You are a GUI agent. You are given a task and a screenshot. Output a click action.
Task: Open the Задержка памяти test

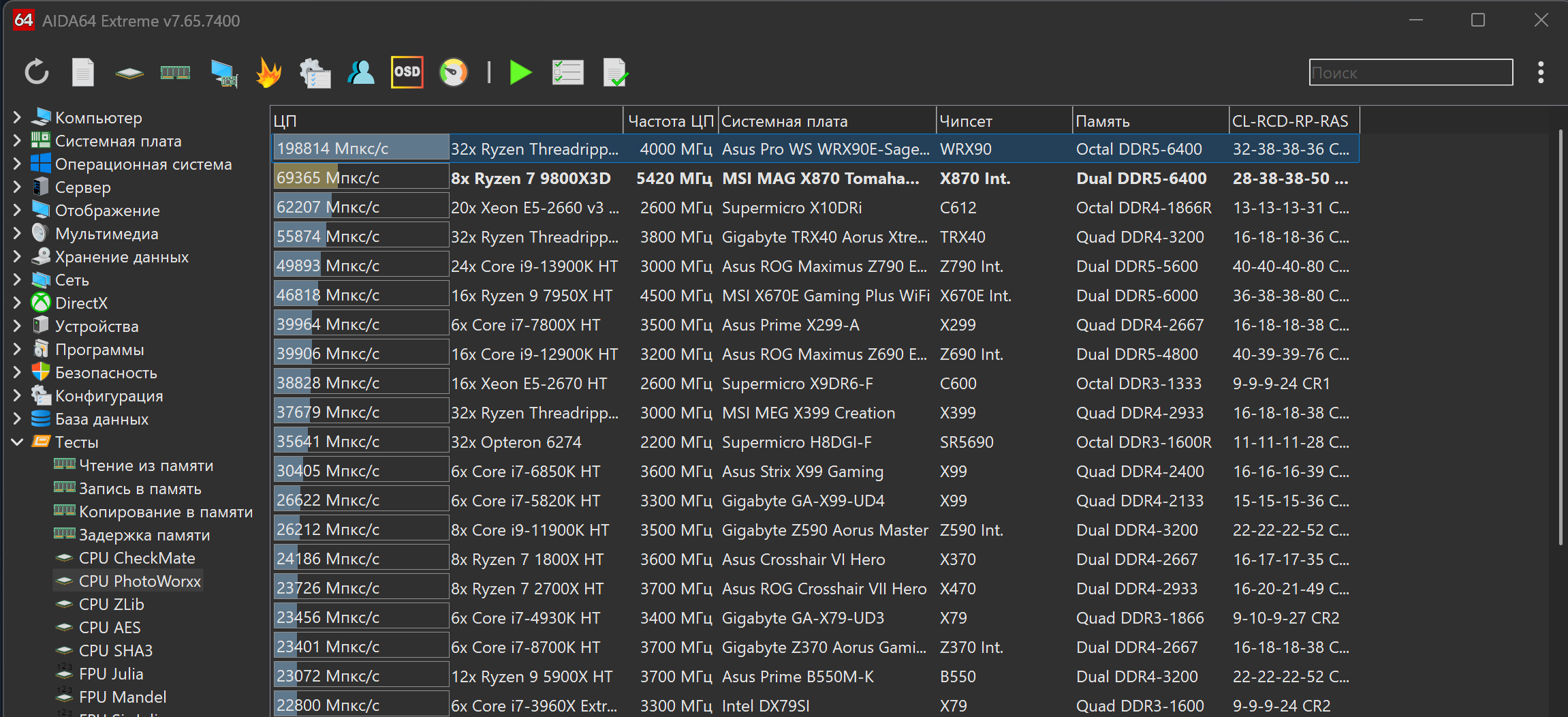(x=144, y=534)
